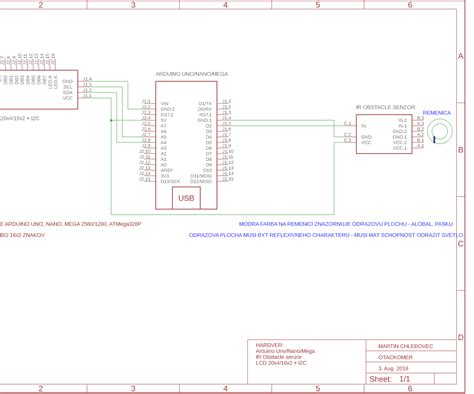The height and width of the screenshot is (394, 474).
Task: Select the REMENICA pulley circle symbol
Action: [x=440, y=131]
